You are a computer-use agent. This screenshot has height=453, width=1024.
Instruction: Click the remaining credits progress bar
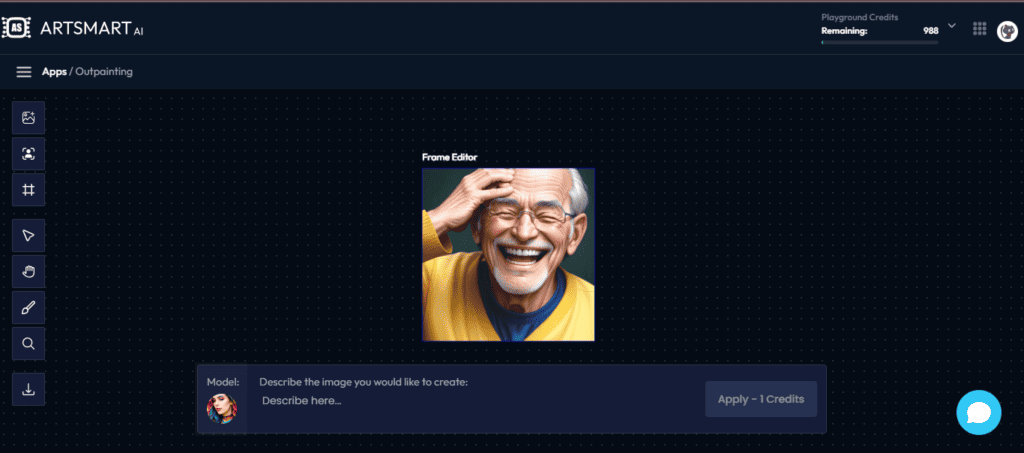click(x=879, y=42)
